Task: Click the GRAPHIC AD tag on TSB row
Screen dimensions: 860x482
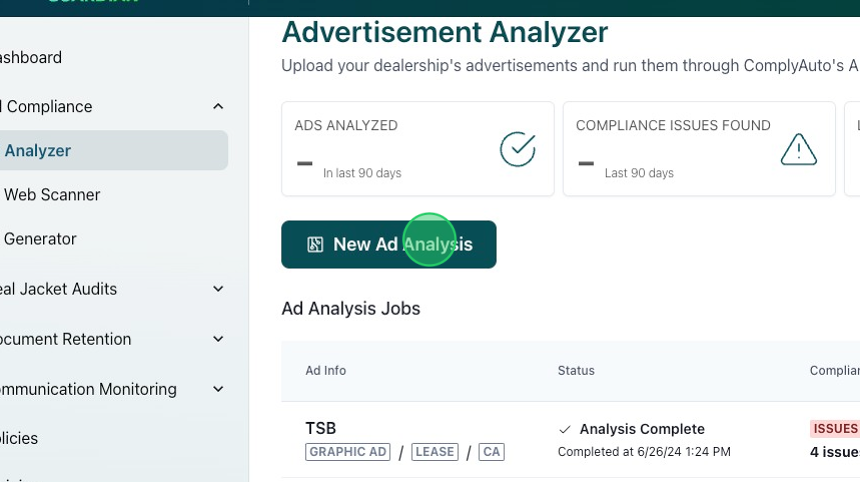Action: coord(348,452)
